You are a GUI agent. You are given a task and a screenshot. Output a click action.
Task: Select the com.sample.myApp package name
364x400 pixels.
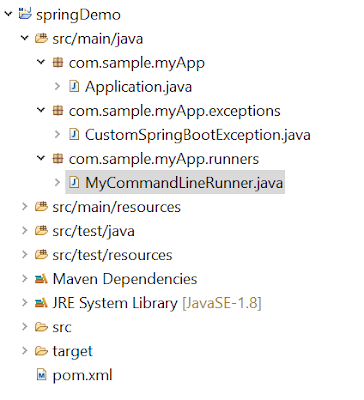click(x=137, y=63)
